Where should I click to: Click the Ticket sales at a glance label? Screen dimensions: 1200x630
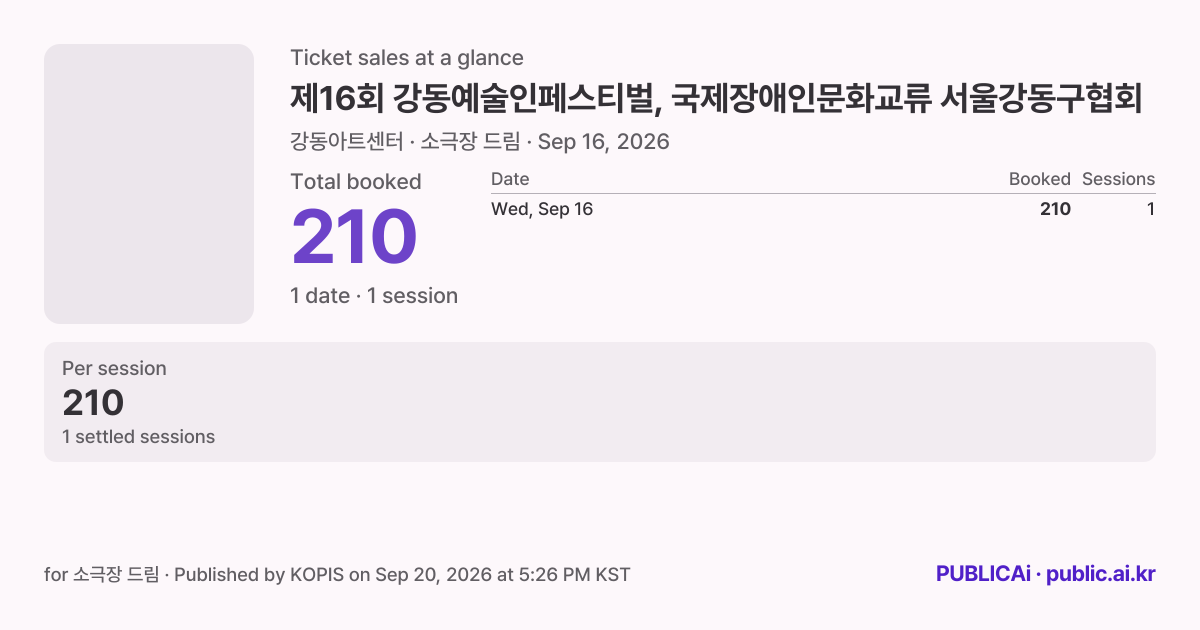point(407,58)
